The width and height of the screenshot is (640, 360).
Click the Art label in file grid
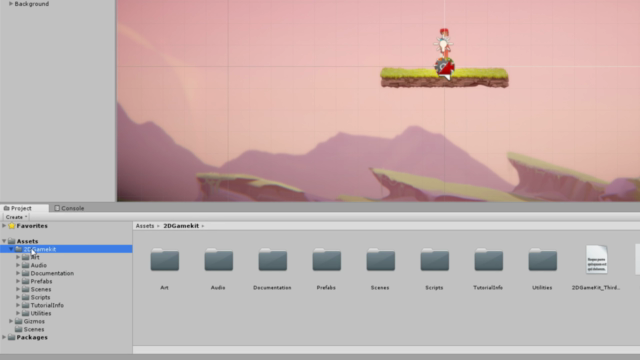(164, 288)
